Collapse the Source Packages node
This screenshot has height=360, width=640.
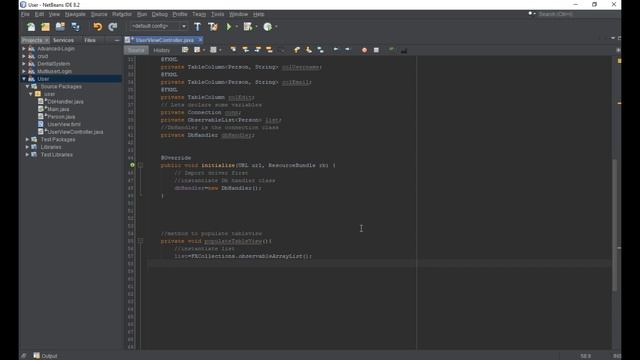(27, 87)
